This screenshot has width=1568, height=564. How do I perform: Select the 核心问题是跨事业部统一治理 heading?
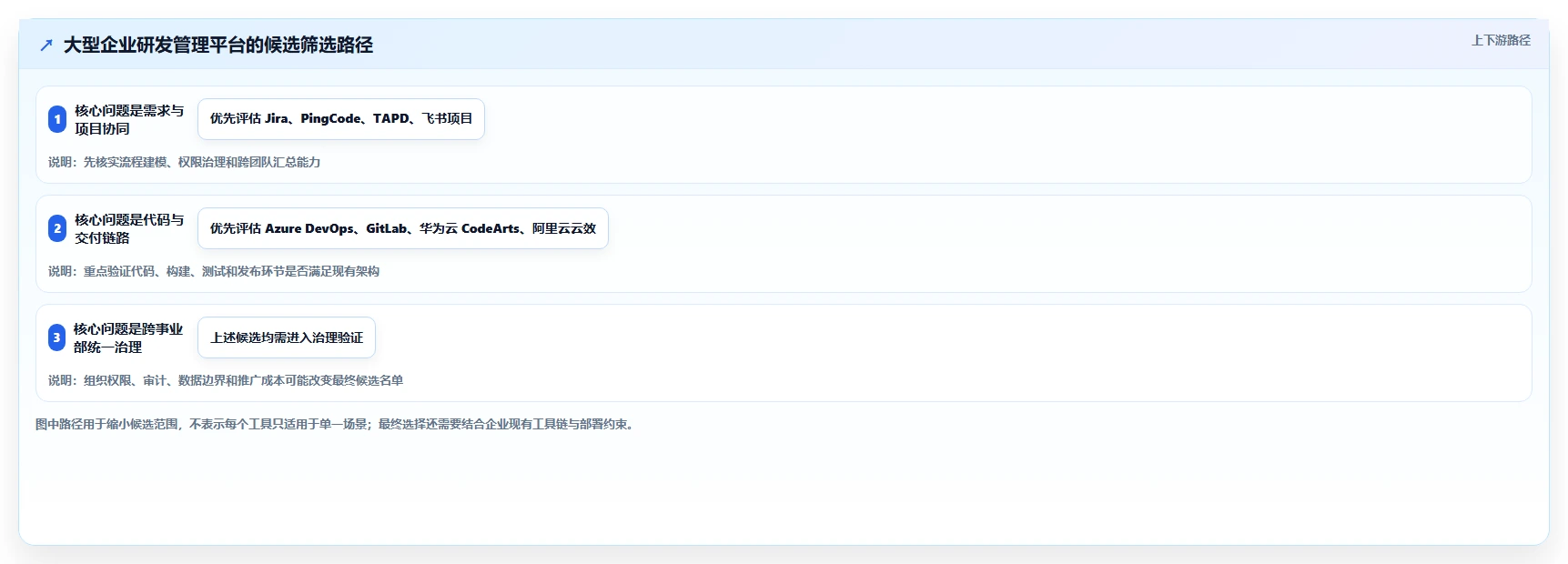coord(128,337)
